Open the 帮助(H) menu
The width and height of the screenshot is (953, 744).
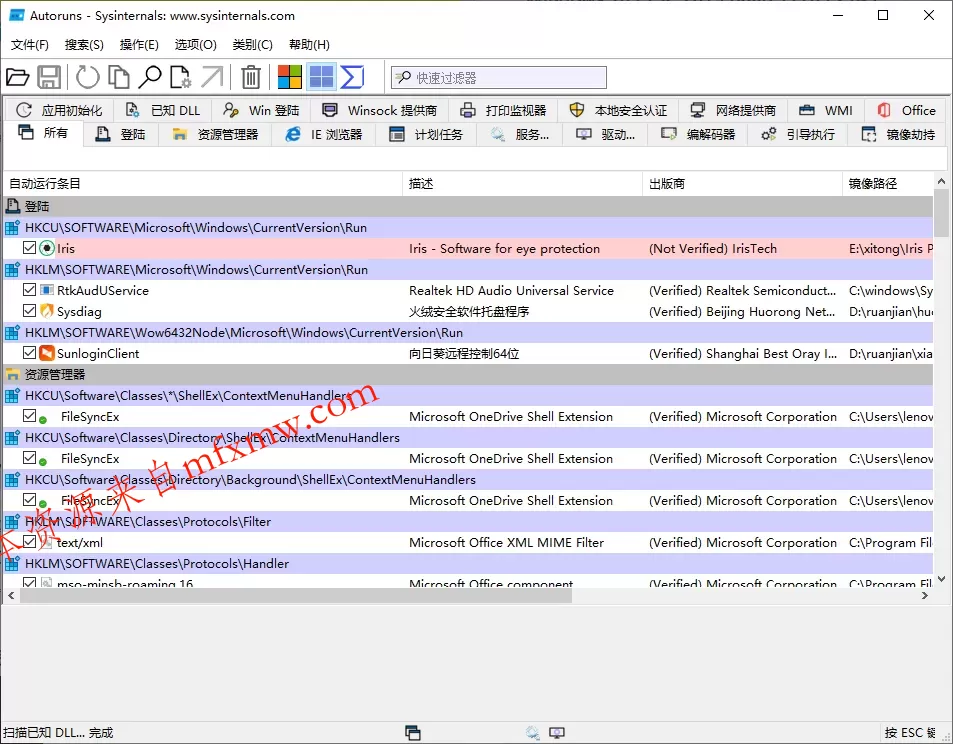click(x=309, y=44)
